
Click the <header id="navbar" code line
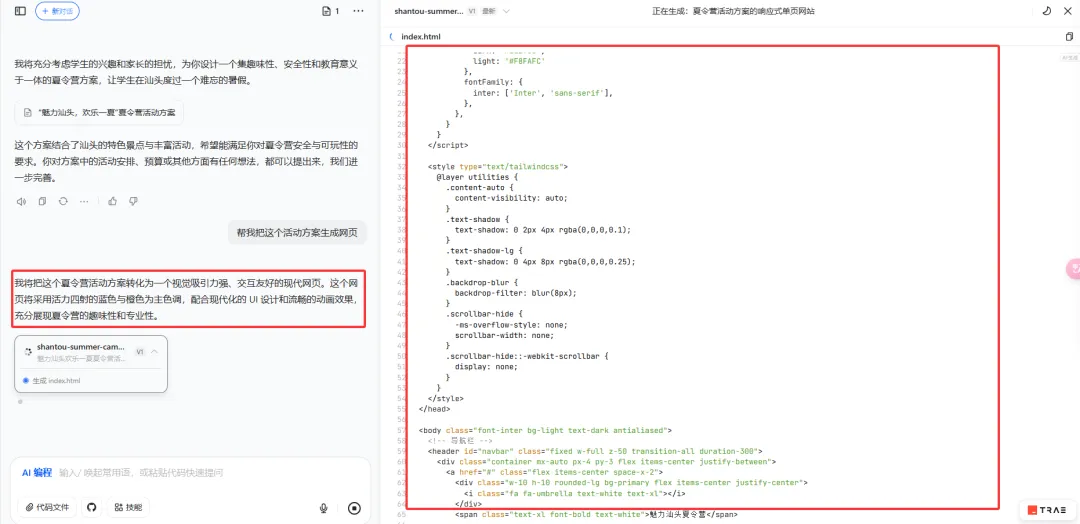594,451
